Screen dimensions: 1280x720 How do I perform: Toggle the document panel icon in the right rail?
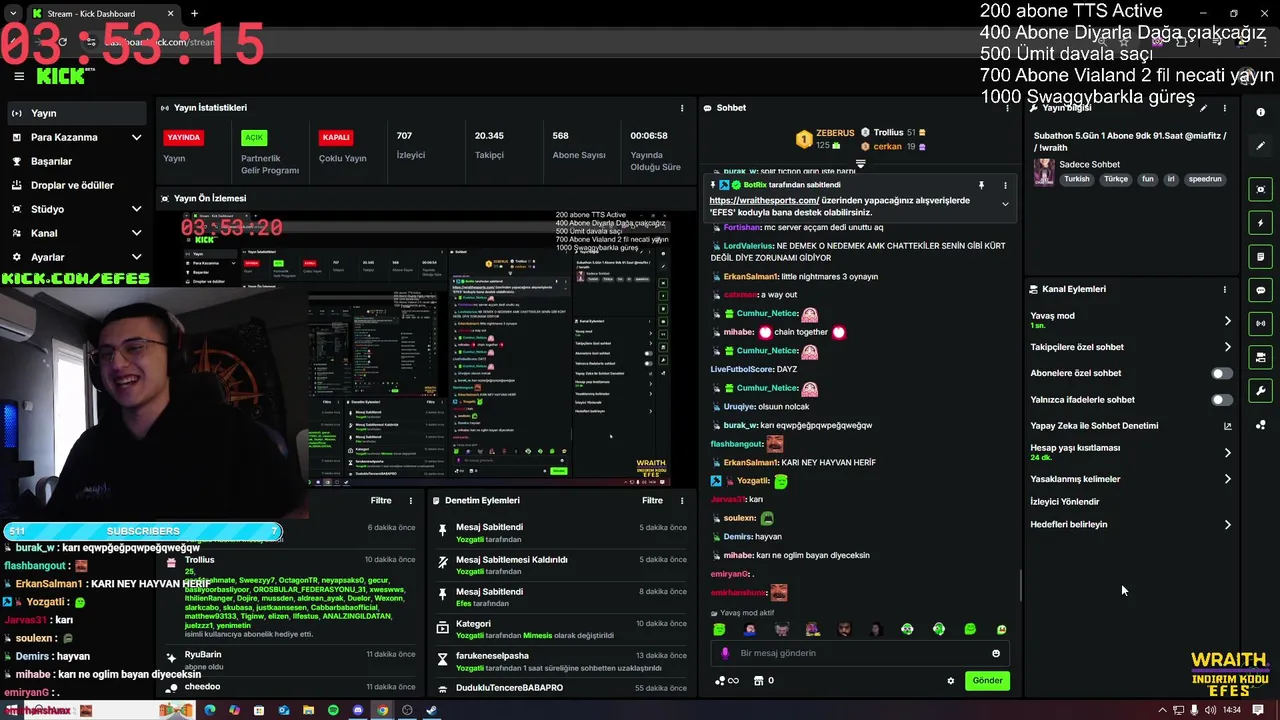tap(1261, 257)
